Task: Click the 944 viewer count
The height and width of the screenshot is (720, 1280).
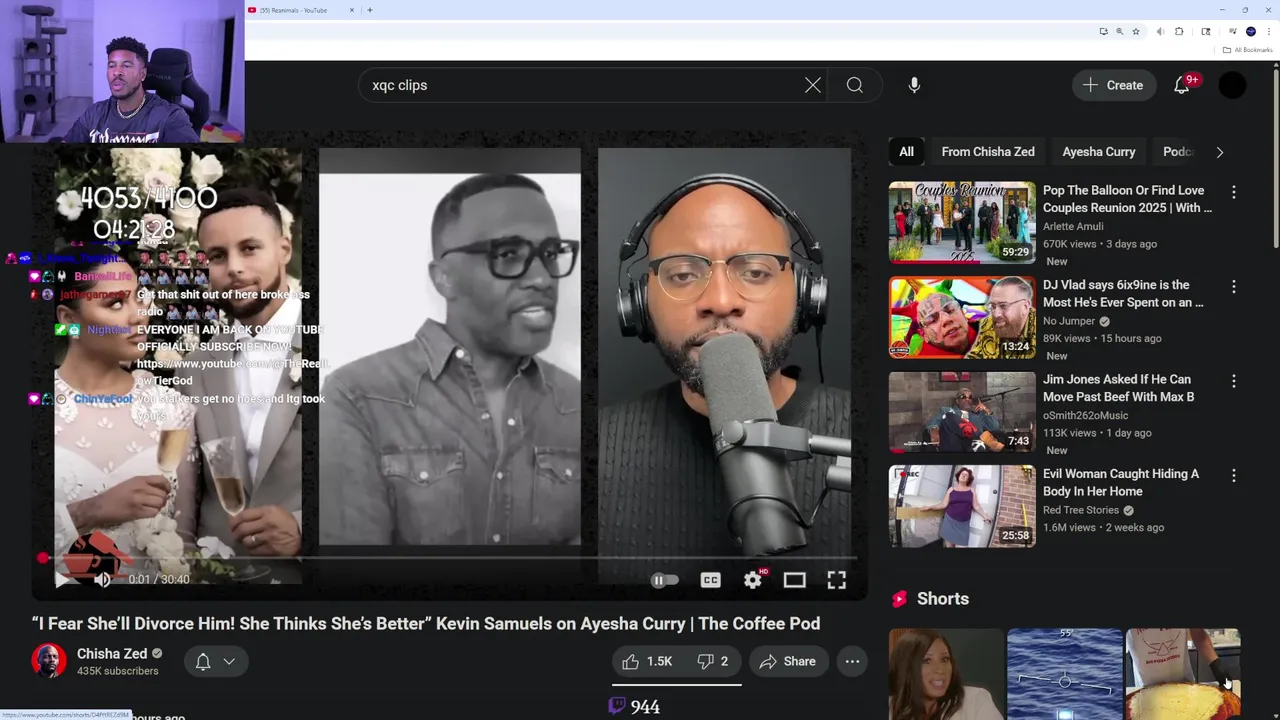Action: click(645, 707)
